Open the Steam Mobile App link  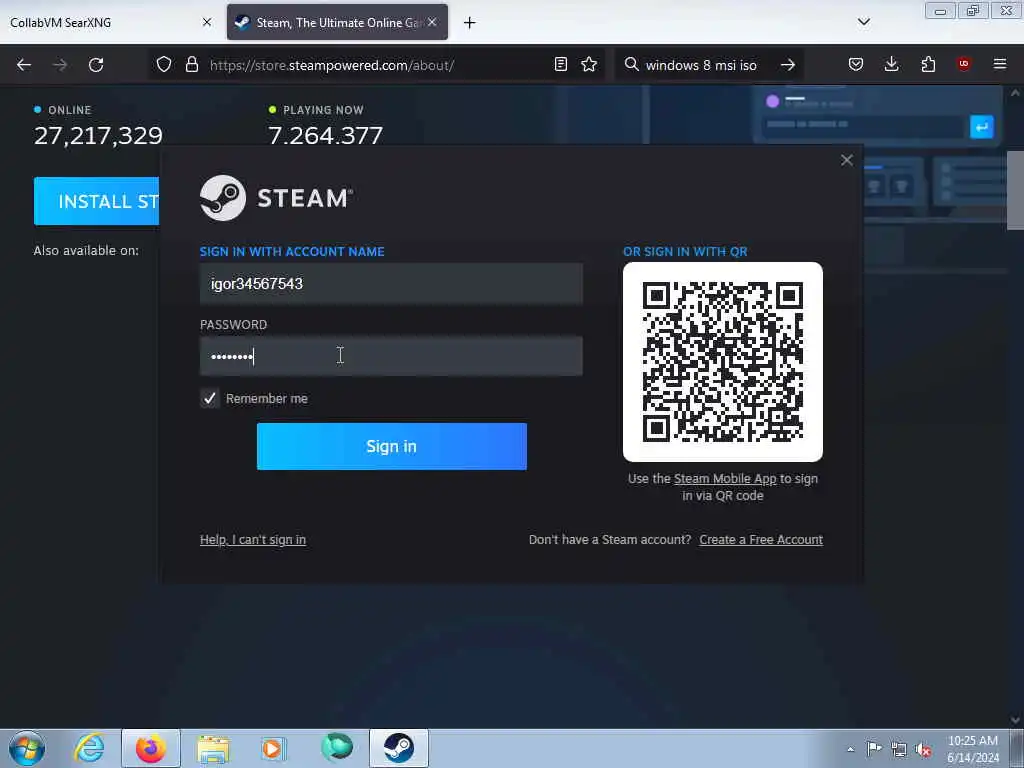[725, 479]
